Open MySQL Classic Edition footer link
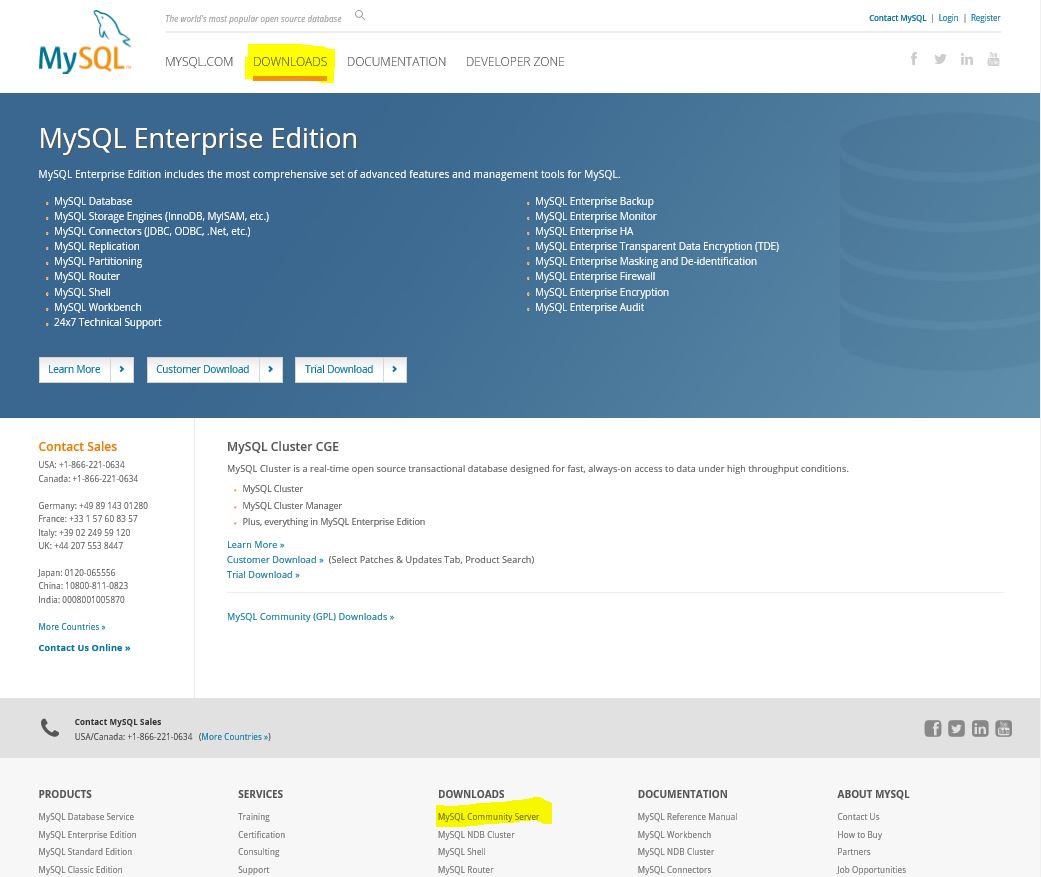 coord(80,870)
